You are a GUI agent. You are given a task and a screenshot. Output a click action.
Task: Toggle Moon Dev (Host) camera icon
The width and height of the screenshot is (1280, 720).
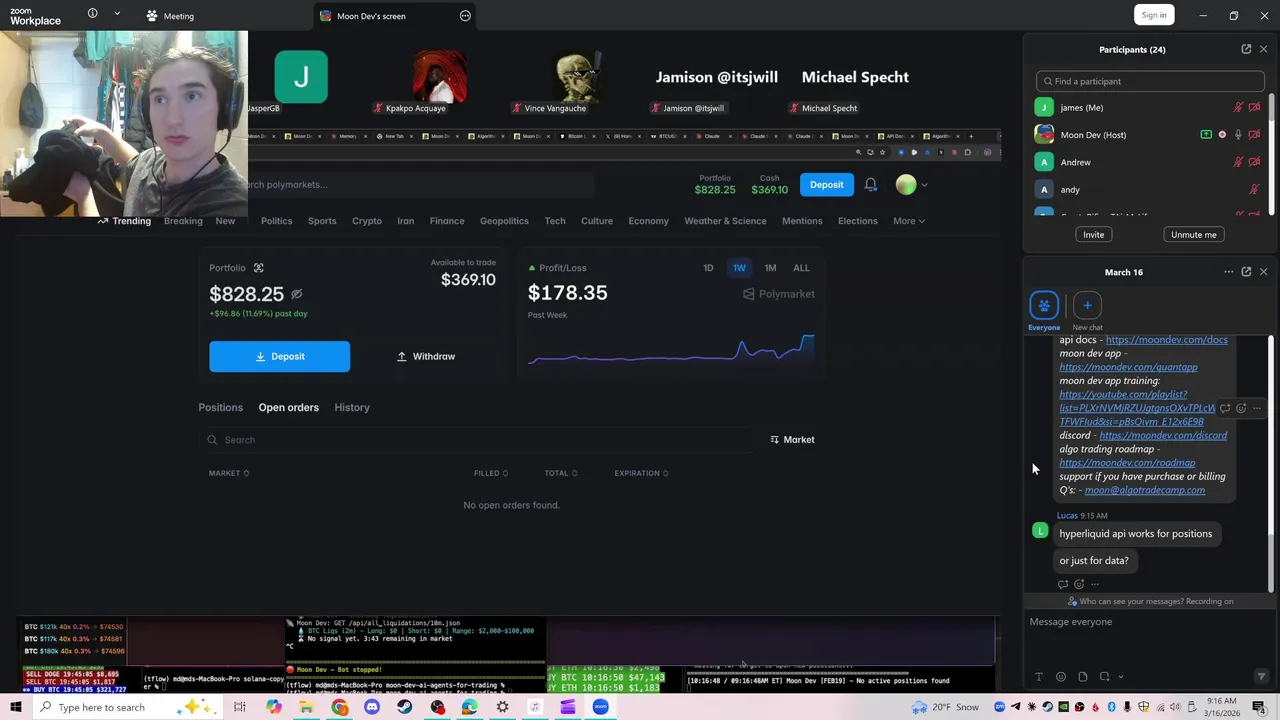click(x=1254, y=135)
